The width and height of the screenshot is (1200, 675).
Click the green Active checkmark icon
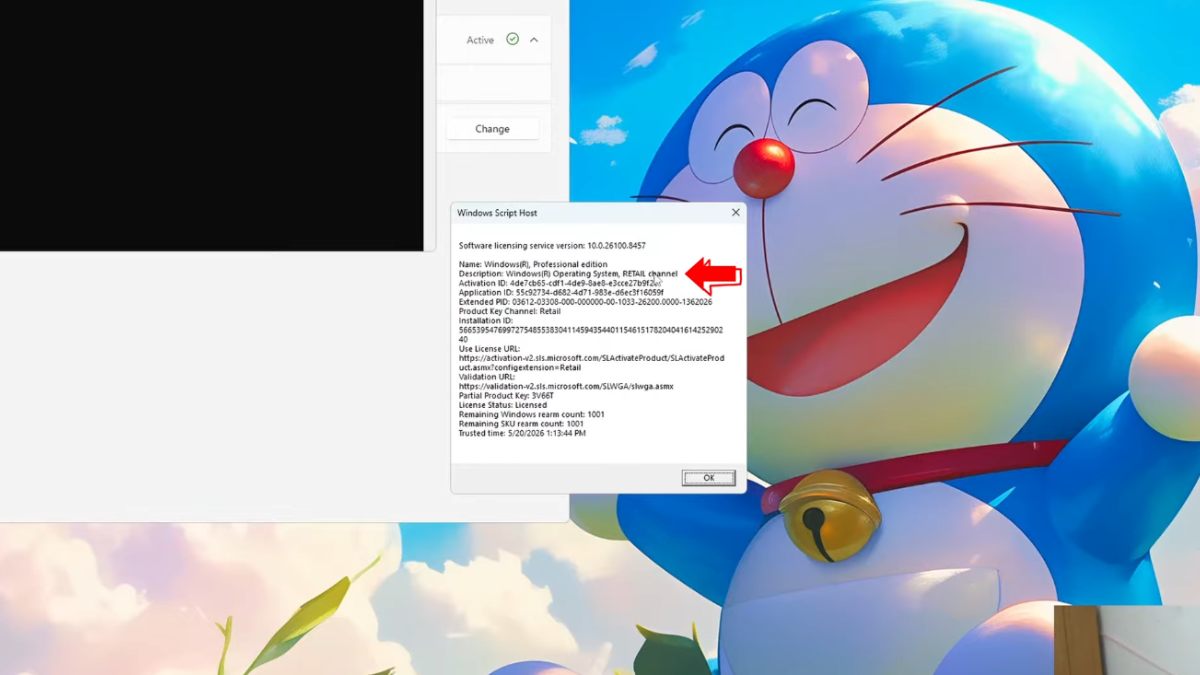pyautogui.click(x=512, y=39)
